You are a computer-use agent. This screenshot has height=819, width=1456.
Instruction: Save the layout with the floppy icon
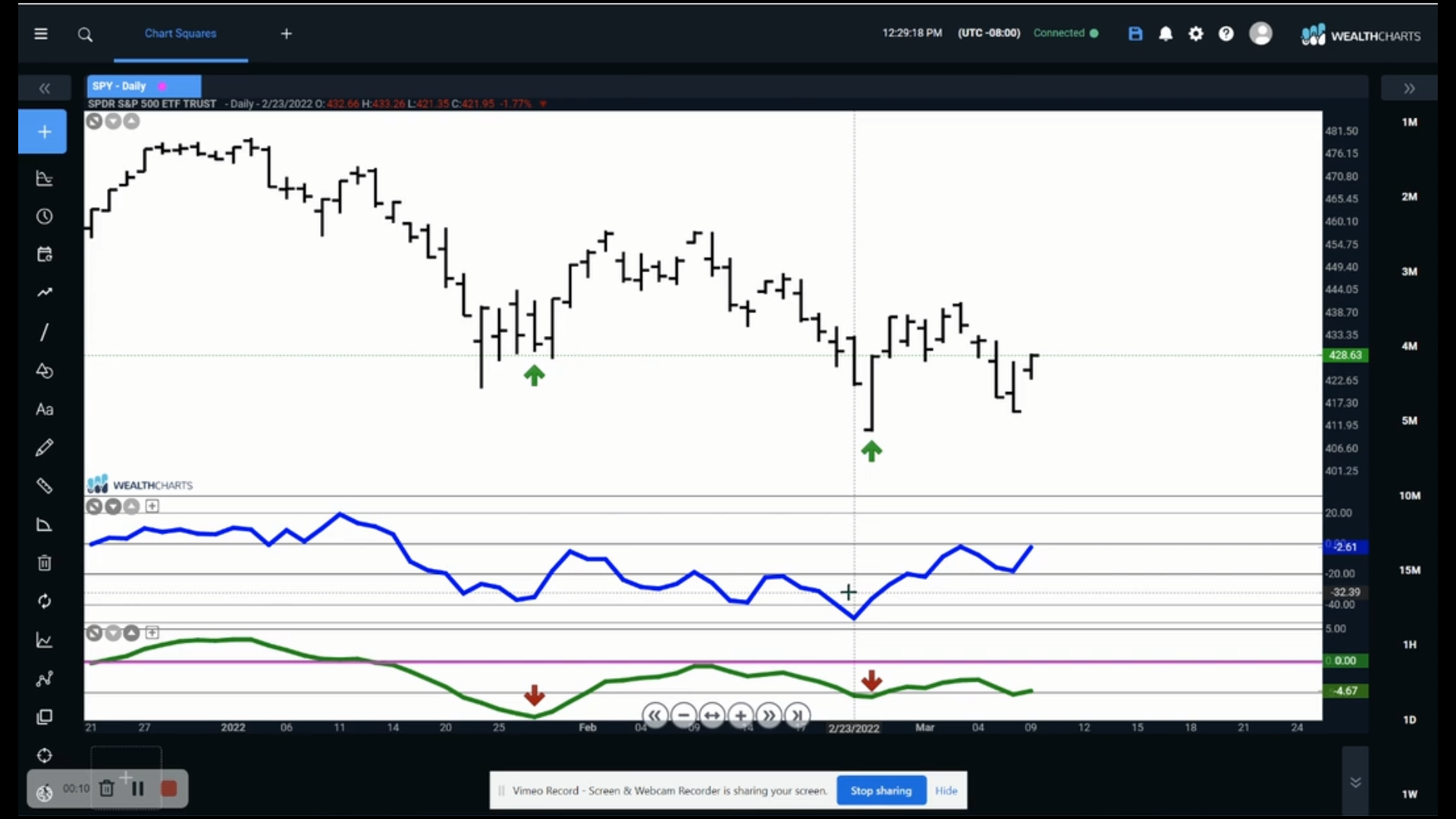pos(1135,33)
